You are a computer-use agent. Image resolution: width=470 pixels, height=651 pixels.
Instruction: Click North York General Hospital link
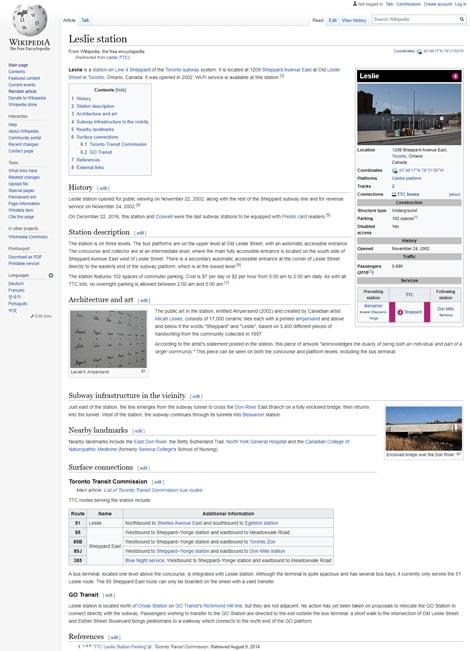[x=256, y=442]
